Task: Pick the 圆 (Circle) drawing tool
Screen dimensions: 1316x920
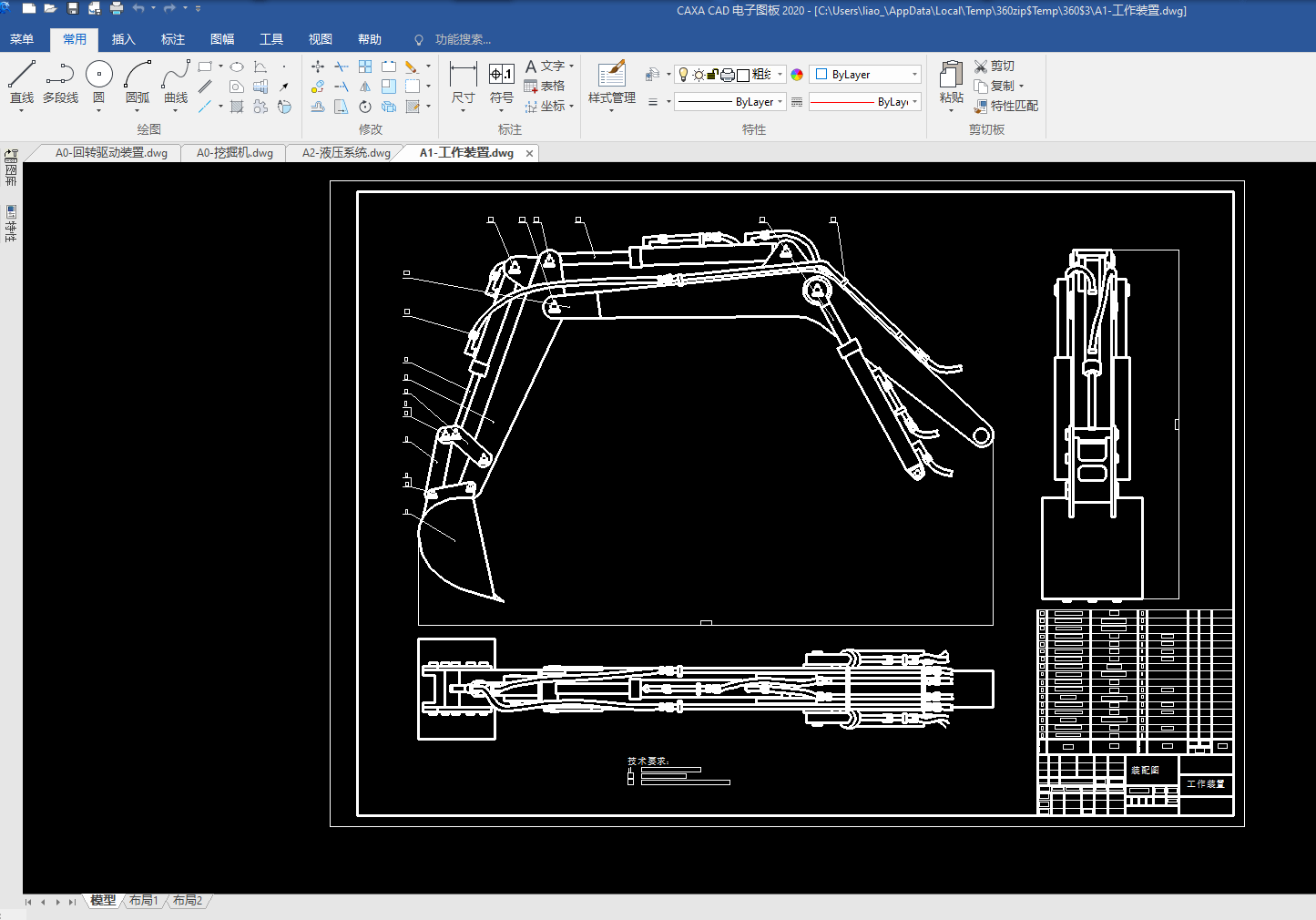Action: tap(98, 80)
